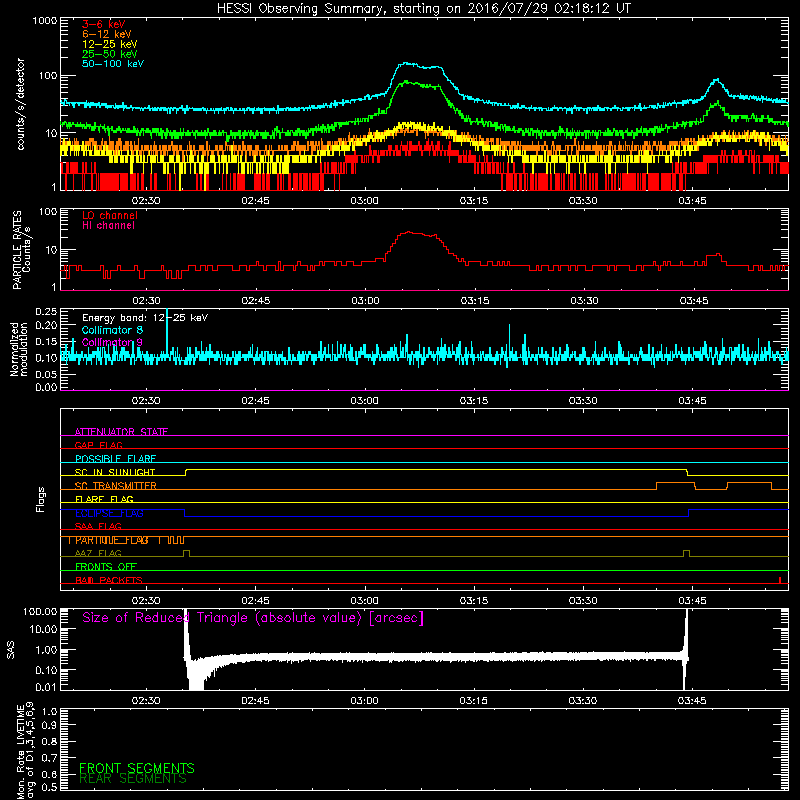Click the SAS axis label

(11, 649)
